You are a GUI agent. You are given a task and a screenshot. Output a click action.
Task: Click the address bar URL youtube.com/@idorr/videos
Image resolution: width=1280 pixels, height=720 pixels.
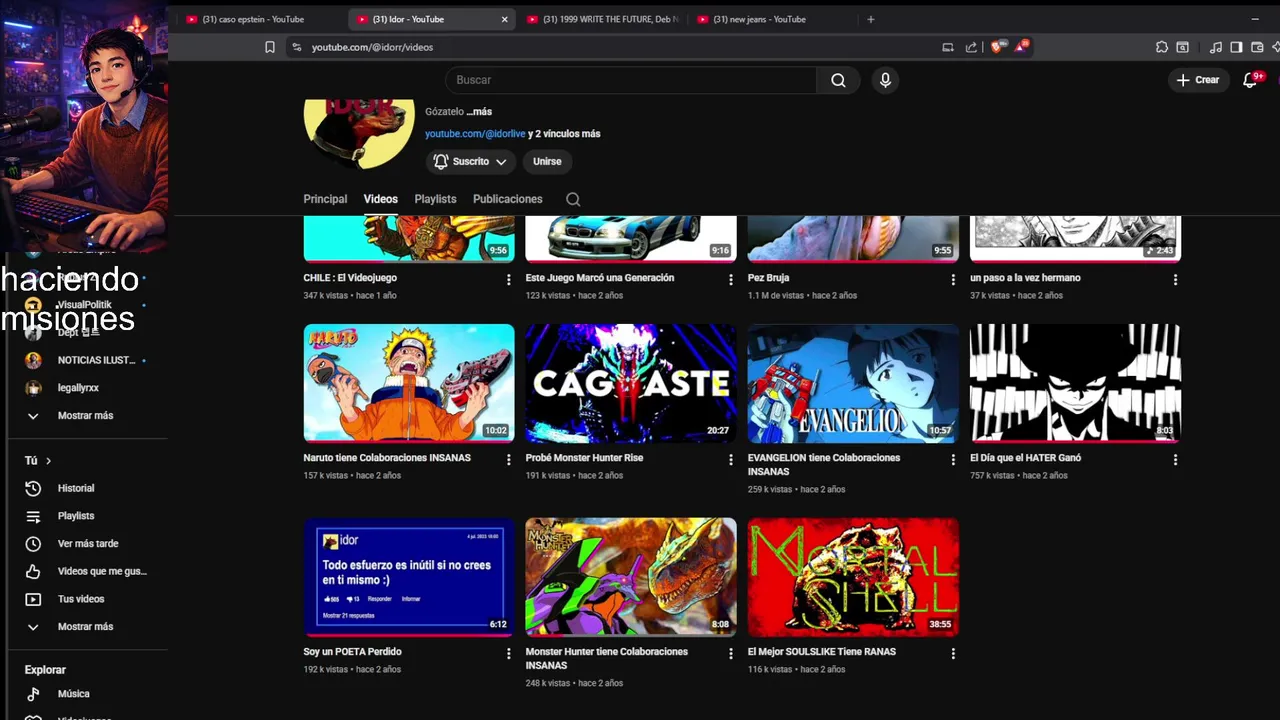point(372,47)
